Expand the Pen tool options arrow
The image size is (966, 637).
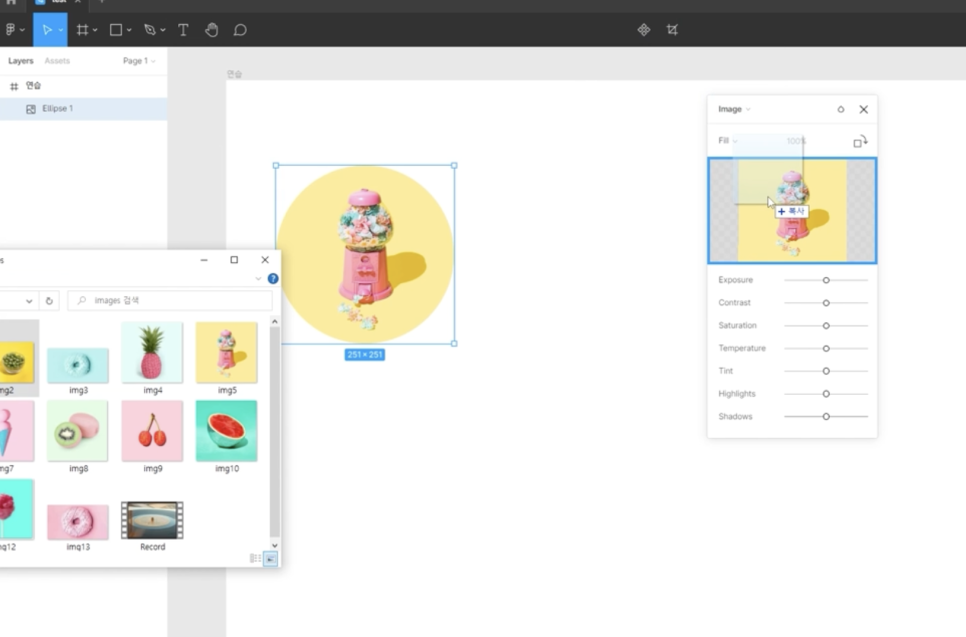(x=163, y=30)
